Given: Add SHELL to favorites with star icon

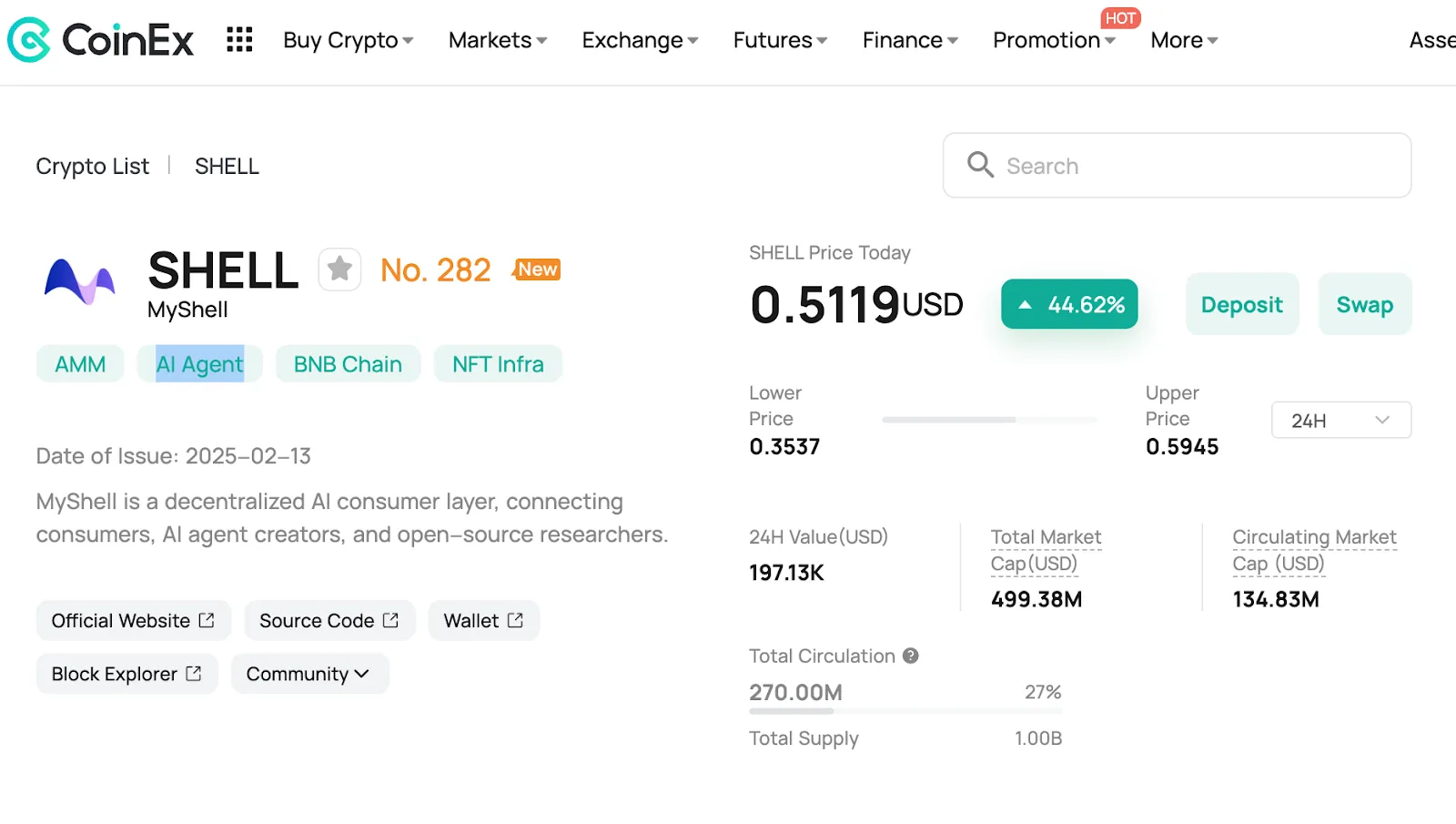Looking at the screenshot, I should (x=339, y=270).
